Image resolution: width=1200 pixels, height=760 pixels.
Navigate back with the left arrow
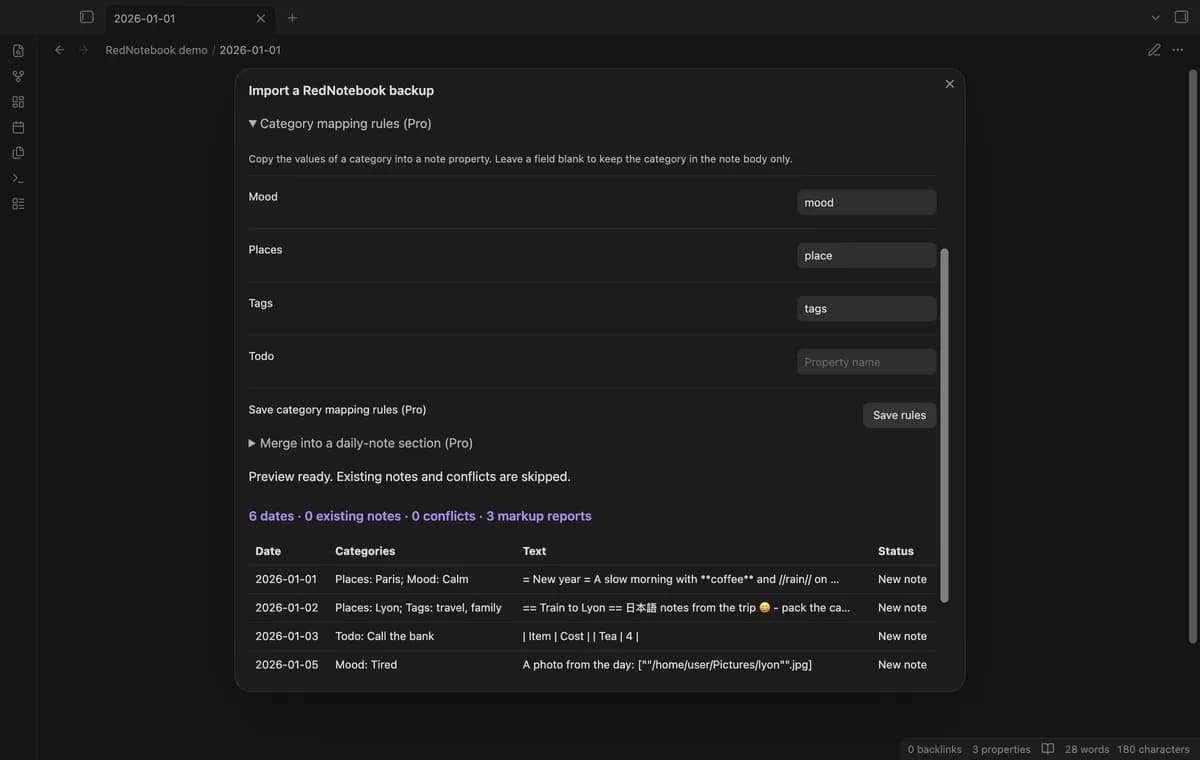tap(59, 50)
